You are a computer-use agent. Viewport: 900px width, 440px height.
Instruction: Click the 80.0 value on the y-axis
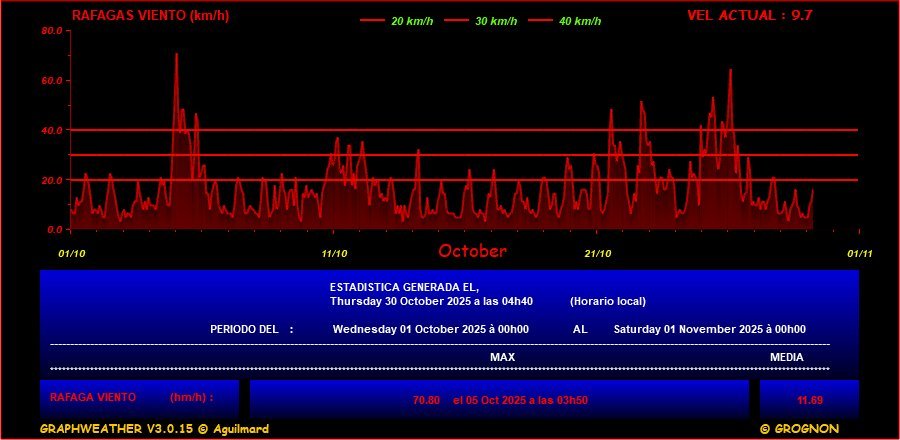(x=52, y=31)
